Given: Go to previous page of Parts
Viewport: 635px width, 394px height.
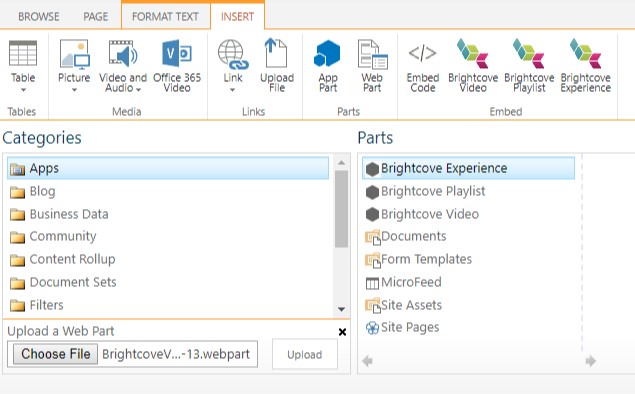Looking at the screenshot, I should 367,361.
